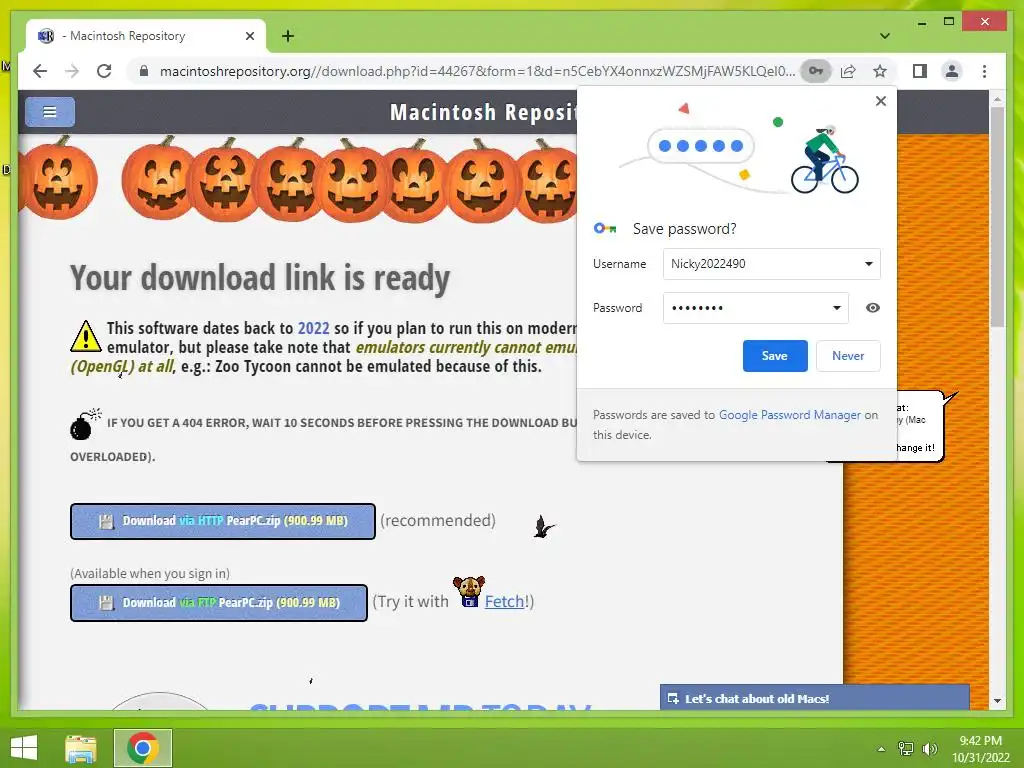The width and height of the screenshot is (1024, 768).
Task: Show hidden system tray icons
Action: pyautogui.click(x=881, y=748)
